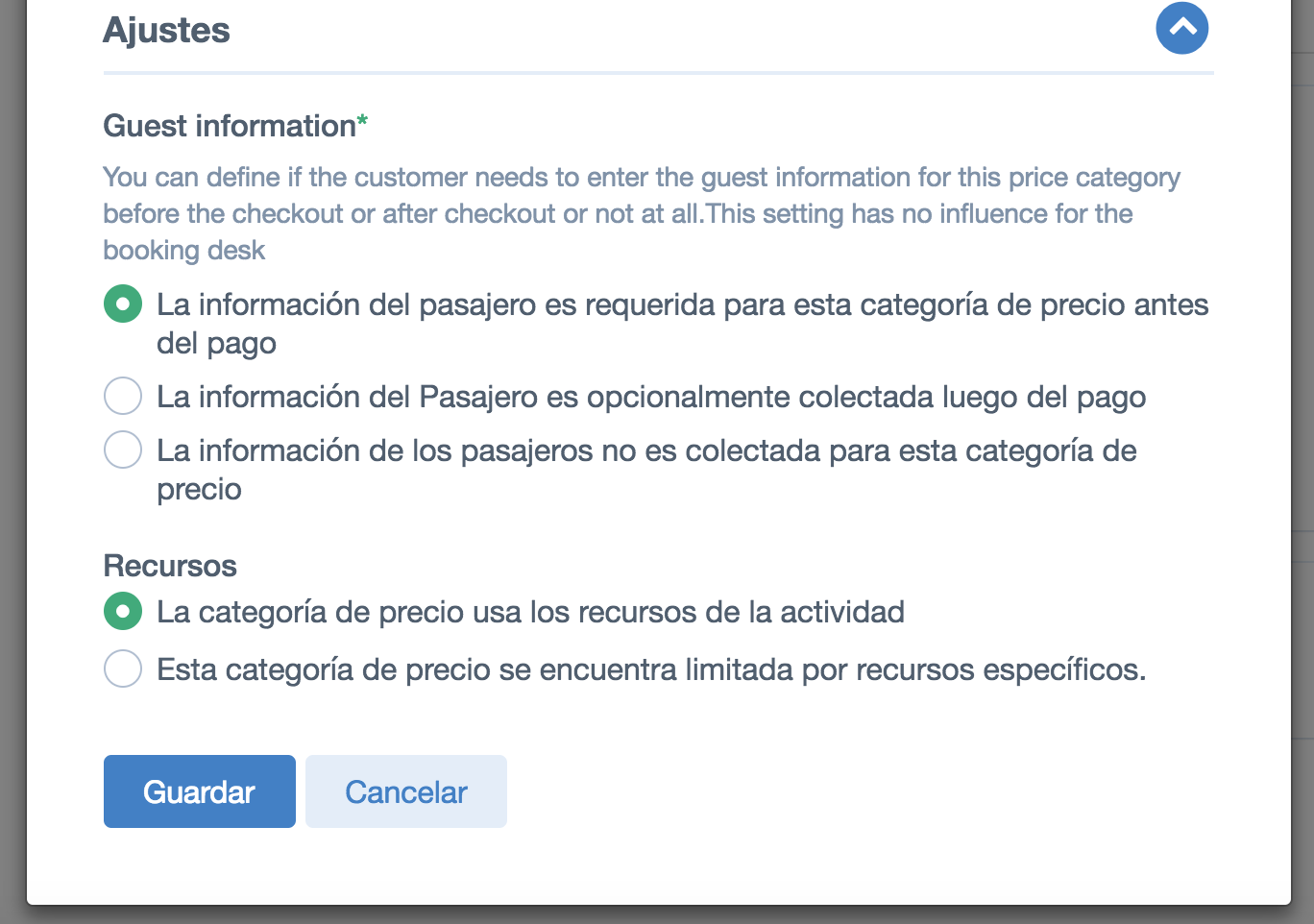1314x924 pixels.
Task: Select radio using the activity's resources
Action: click(123, 611)
